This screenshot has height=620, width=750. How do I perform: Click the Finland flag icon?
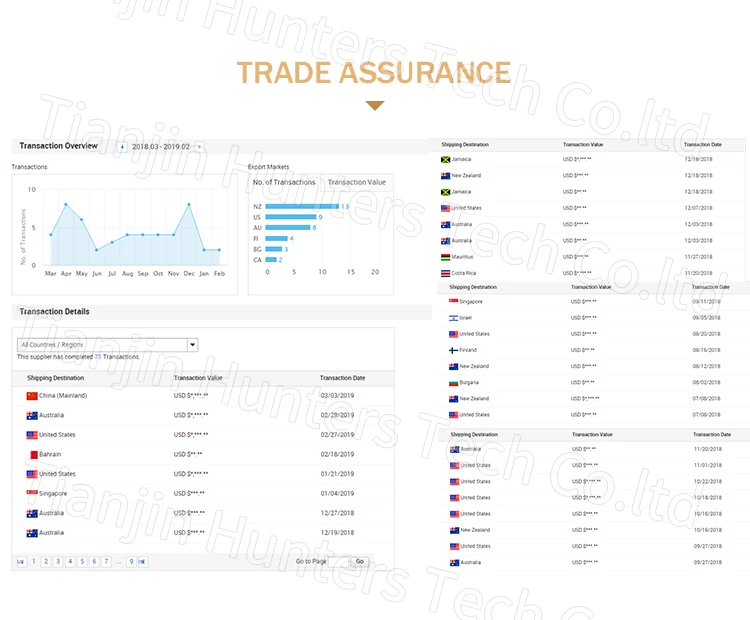[453, 350]
